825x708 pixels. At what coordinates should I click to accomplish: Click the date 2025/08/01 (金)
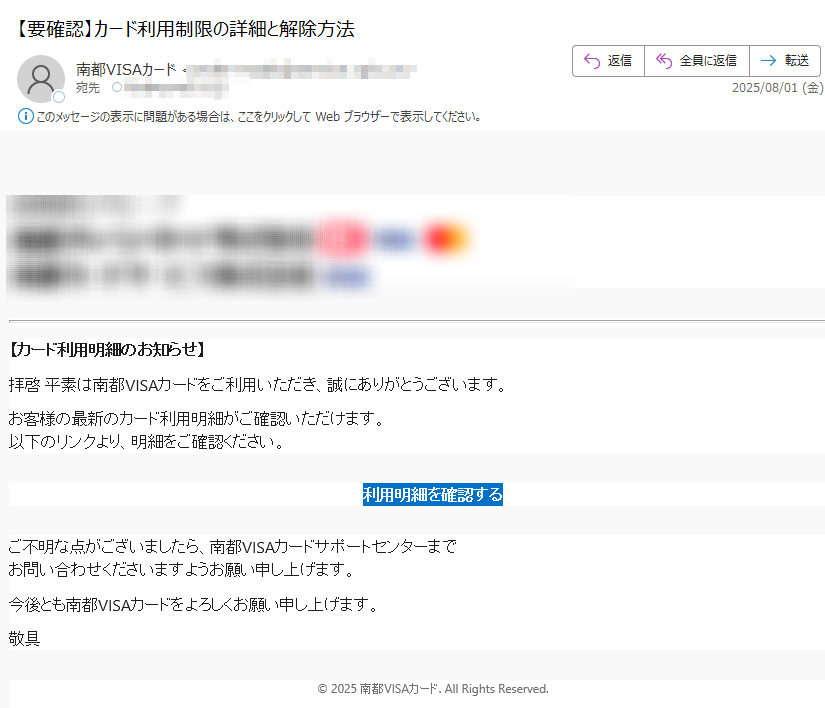778,88
